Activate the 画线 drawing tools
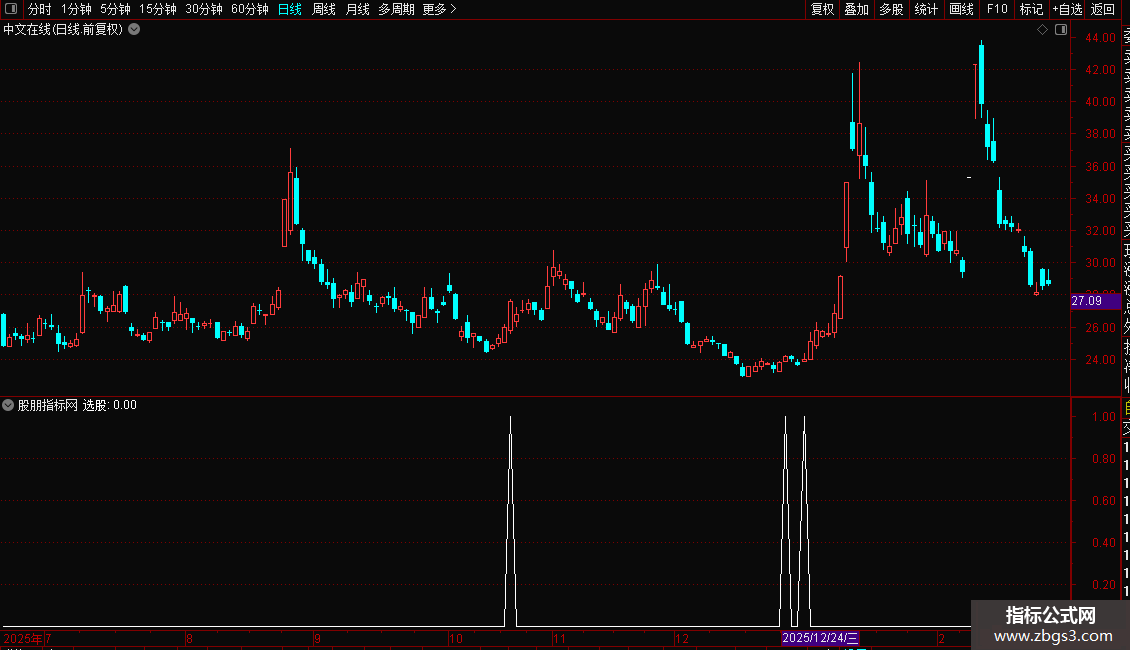Screen dimensions: 1130x650 tap(961, 9)
